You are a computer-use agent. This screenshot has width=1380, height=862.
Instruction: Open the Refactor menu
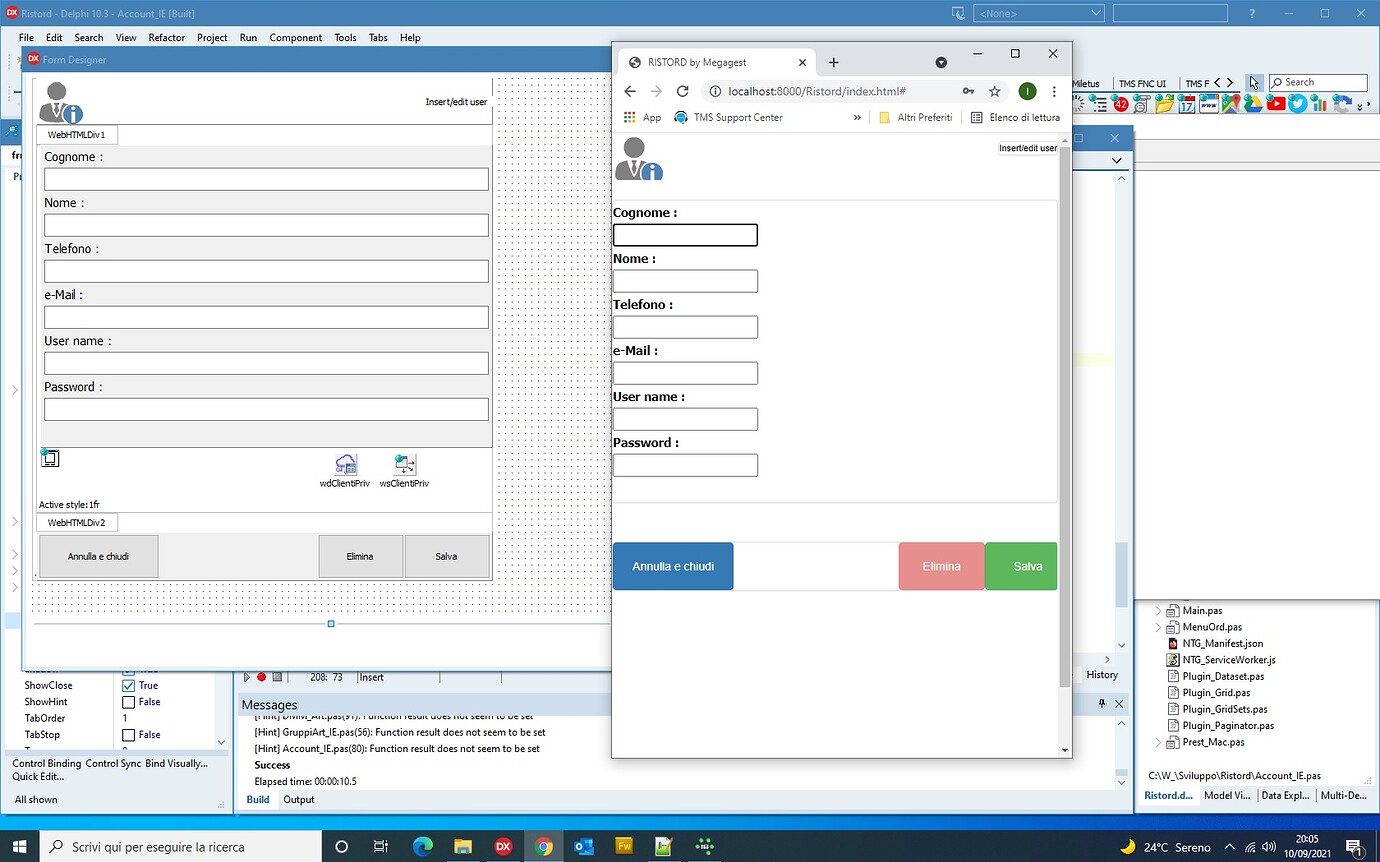pyautogui.click(x=166, y=37)
